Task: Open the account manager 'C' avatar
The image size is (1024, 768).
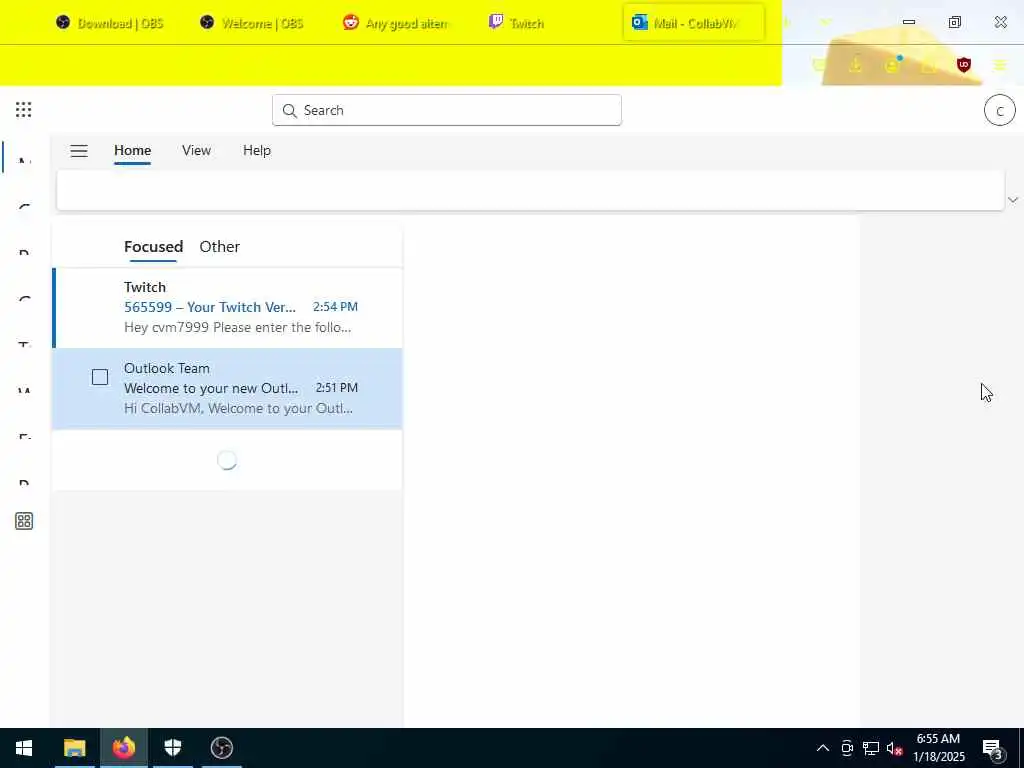Action: (999, 110)
